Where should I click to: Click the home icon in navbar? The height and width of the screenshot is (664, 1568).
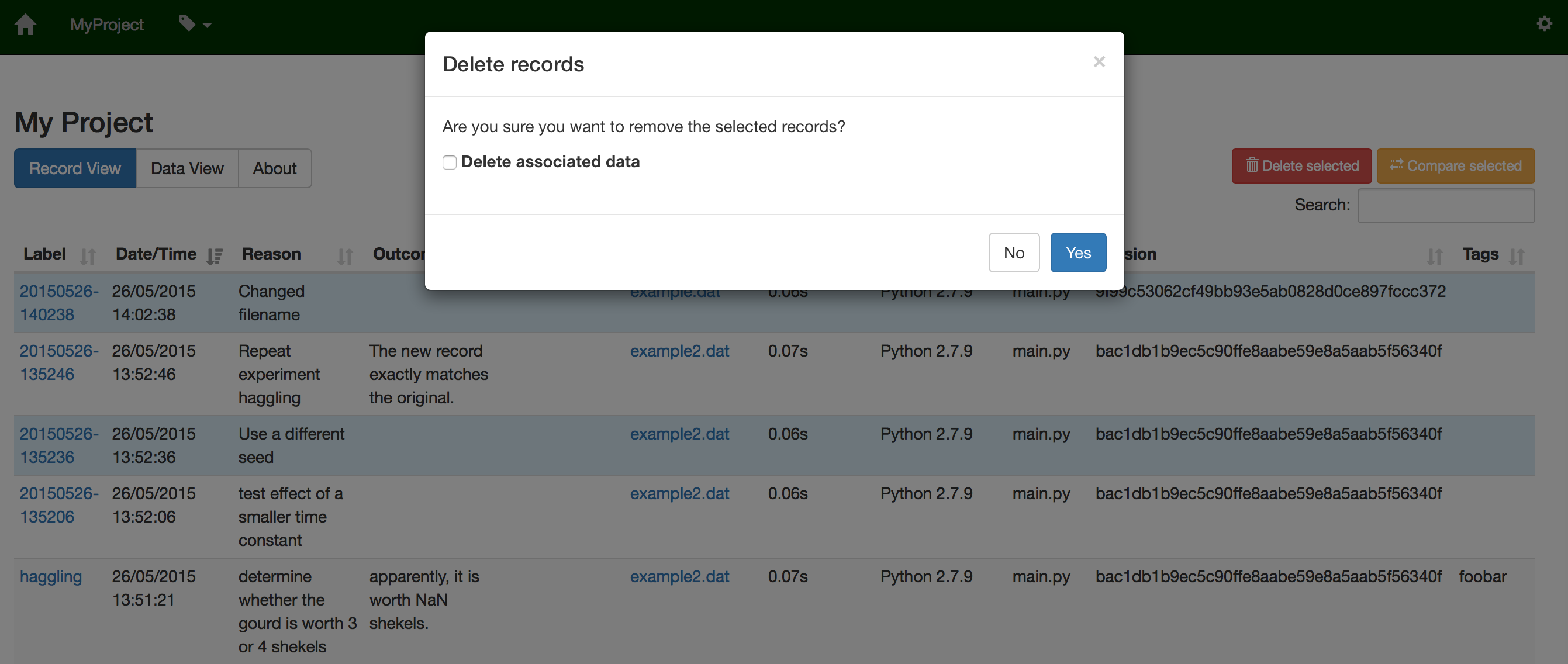(26, 25)
